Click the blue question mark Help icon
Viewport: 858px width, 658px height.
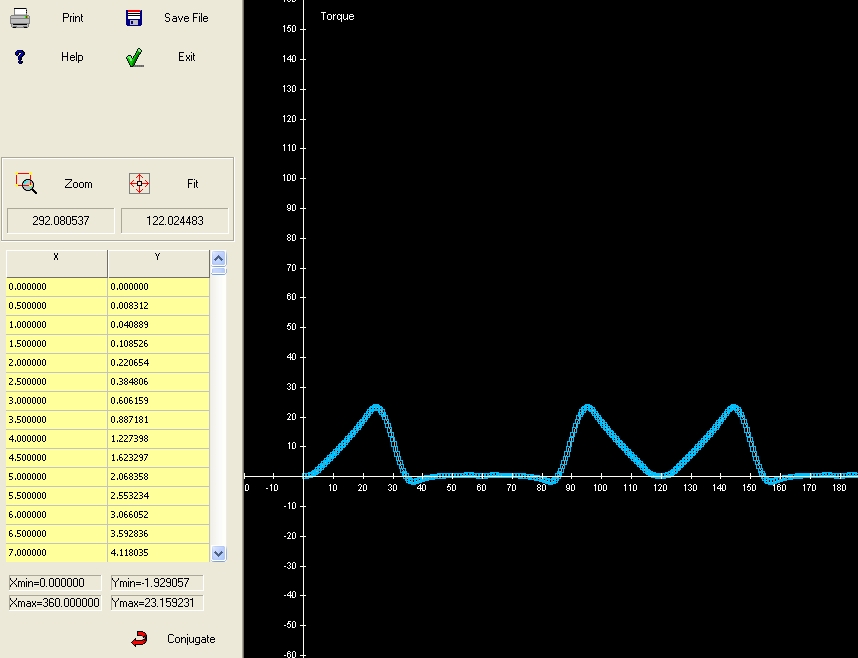[20, 57]
